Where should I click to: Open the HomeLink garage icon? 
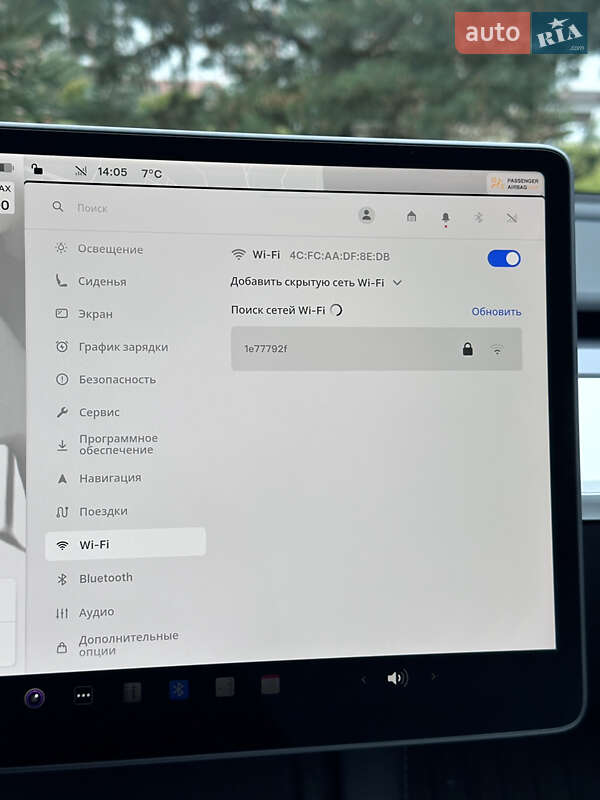[411, 216]
